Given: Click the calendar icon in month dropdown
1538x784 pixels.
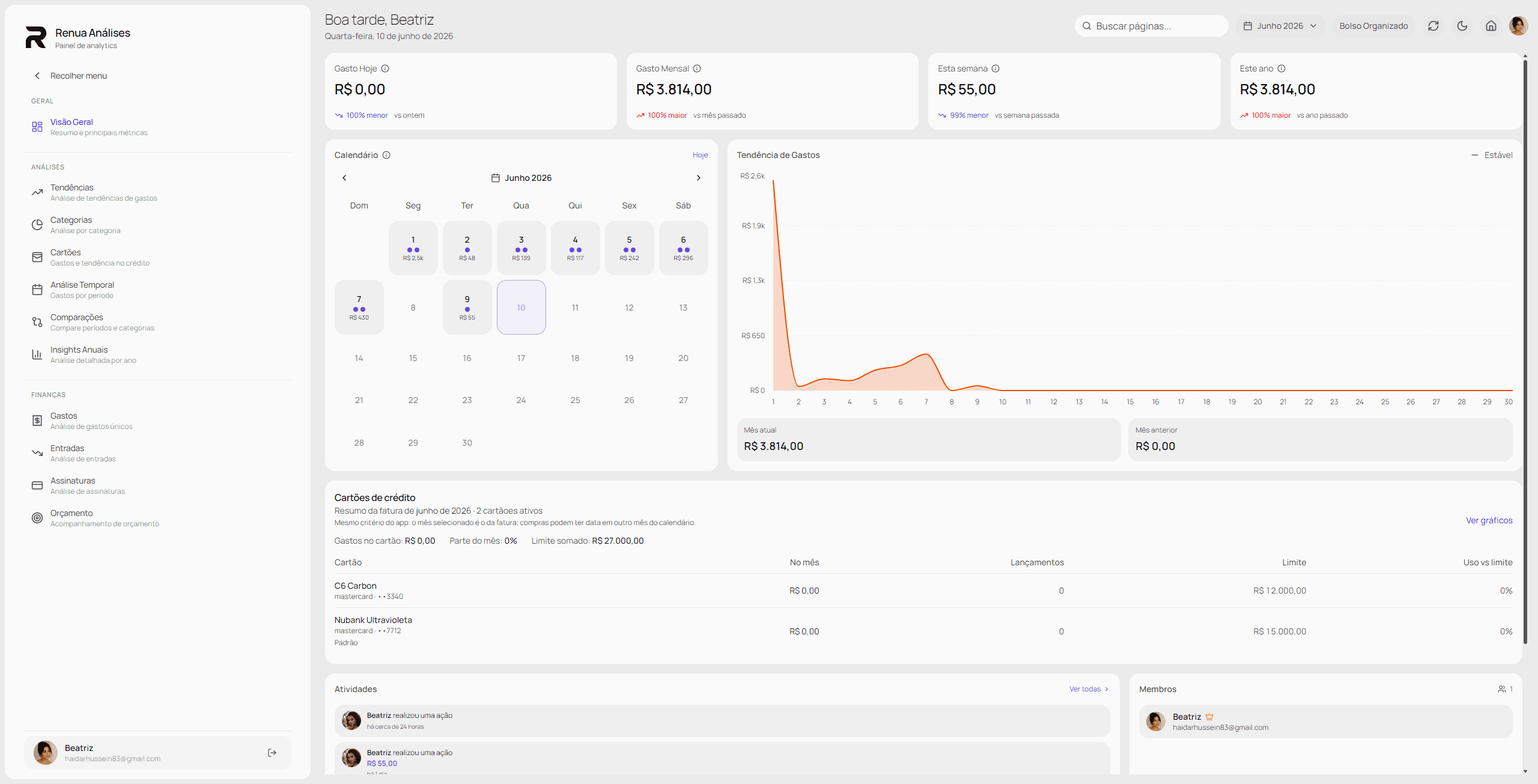Looking at the screenshot, I should [x=1248, y=26].
